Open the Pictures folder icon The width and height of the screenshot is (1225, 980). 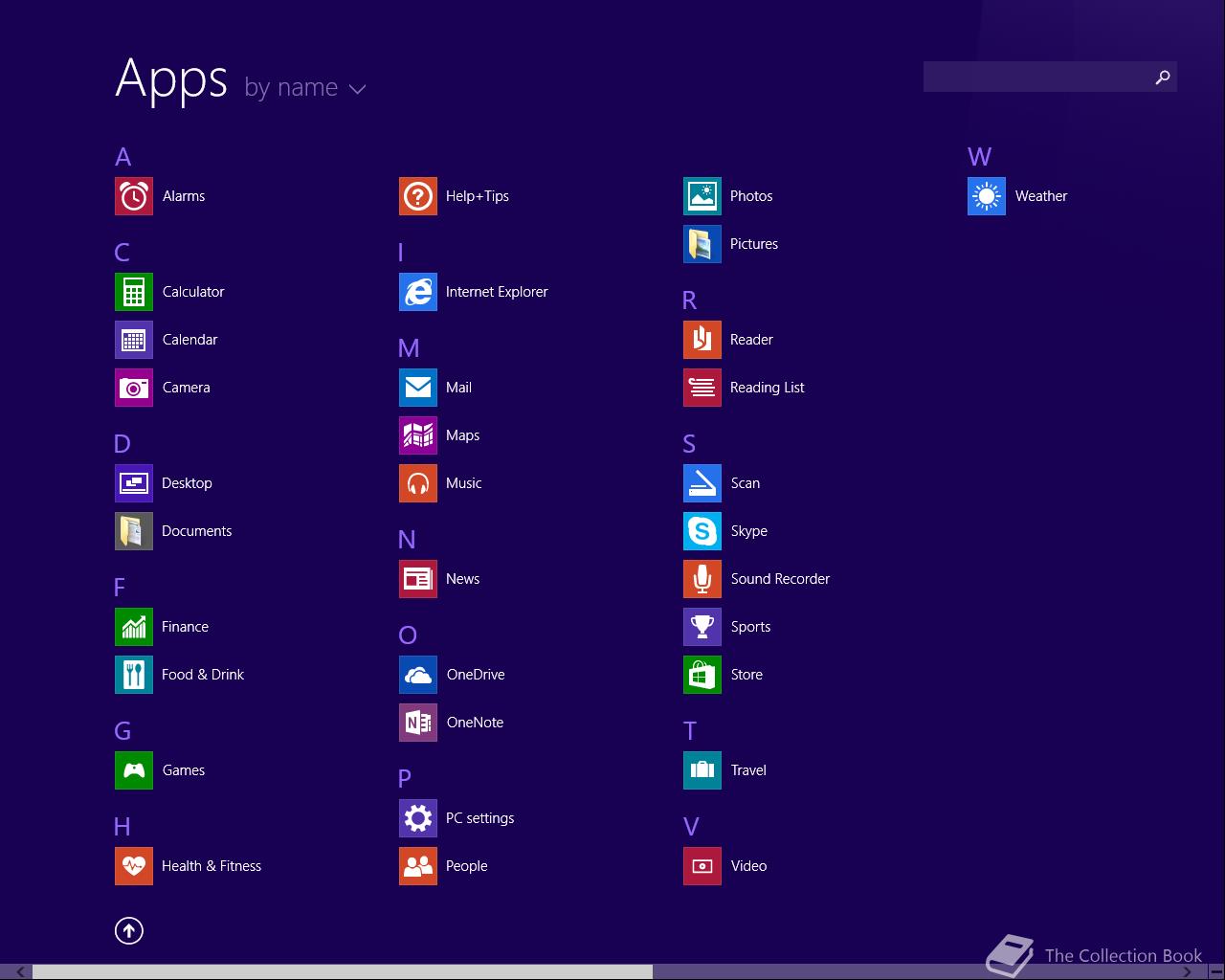pyautogui.click(x=702, y=244)
